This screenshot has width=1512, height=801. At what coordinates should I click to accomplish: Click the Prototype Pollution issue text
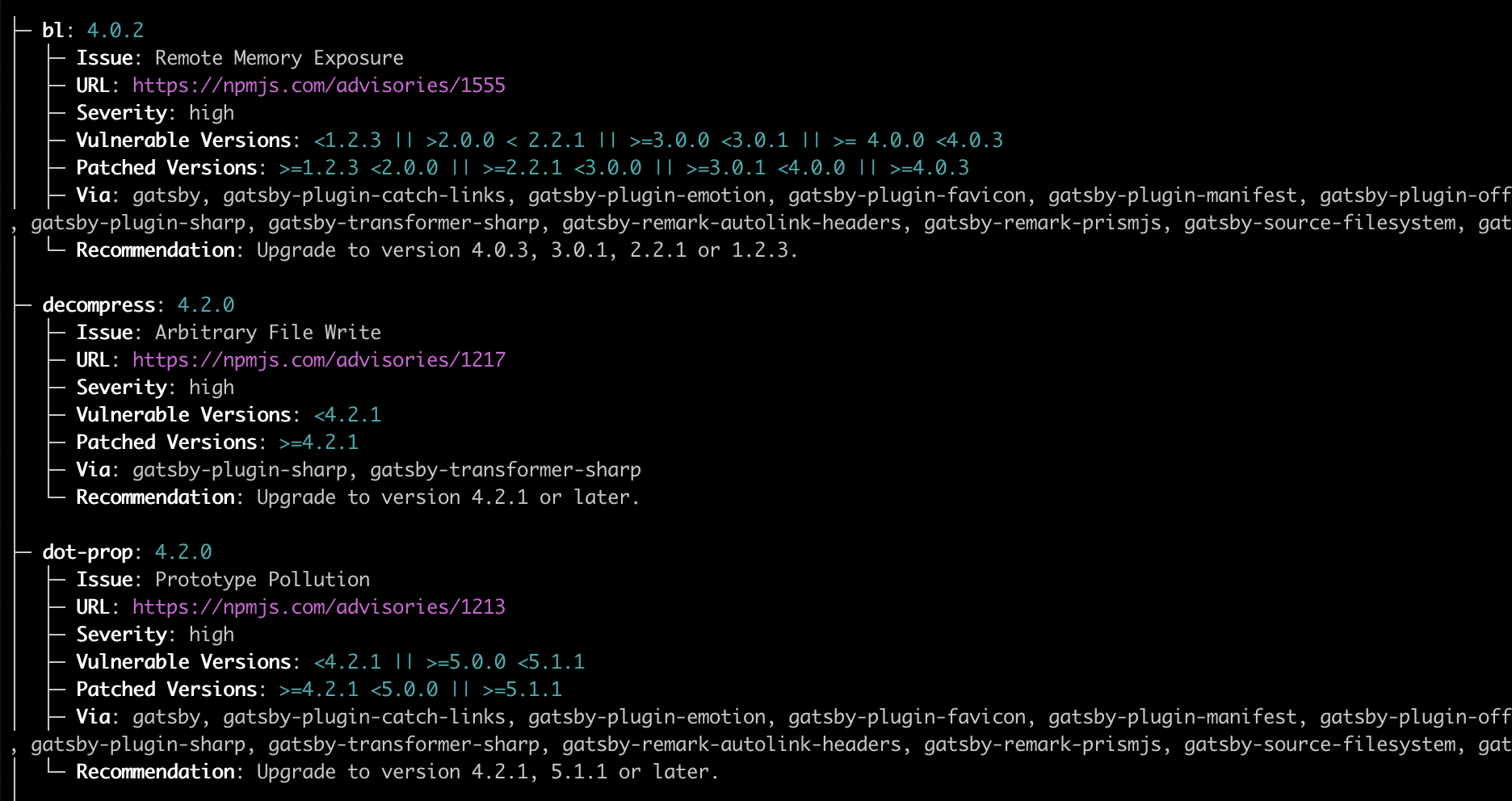click(x=262, y=580)
